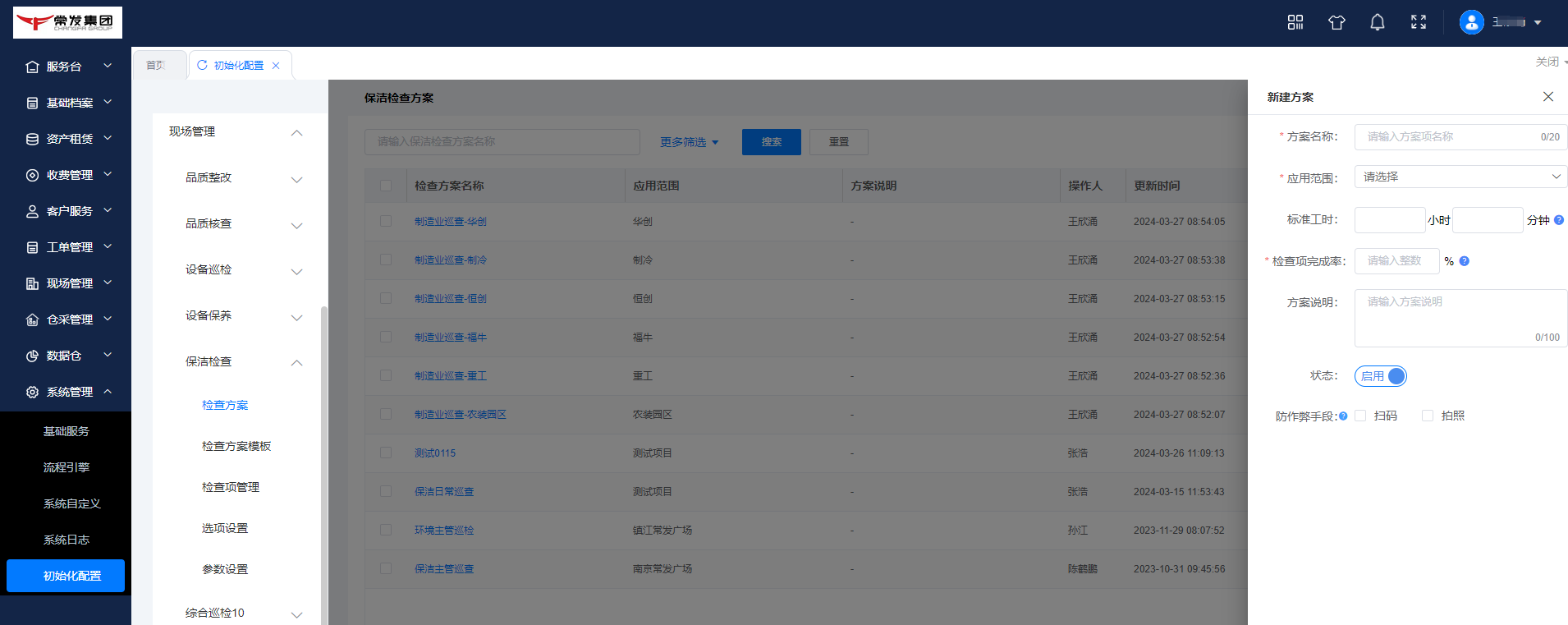Image resolution: width=1568 pixels, height=625 pixels.
Task: Close the 新建方案 panel with X
Action: tap(1548, 97)
